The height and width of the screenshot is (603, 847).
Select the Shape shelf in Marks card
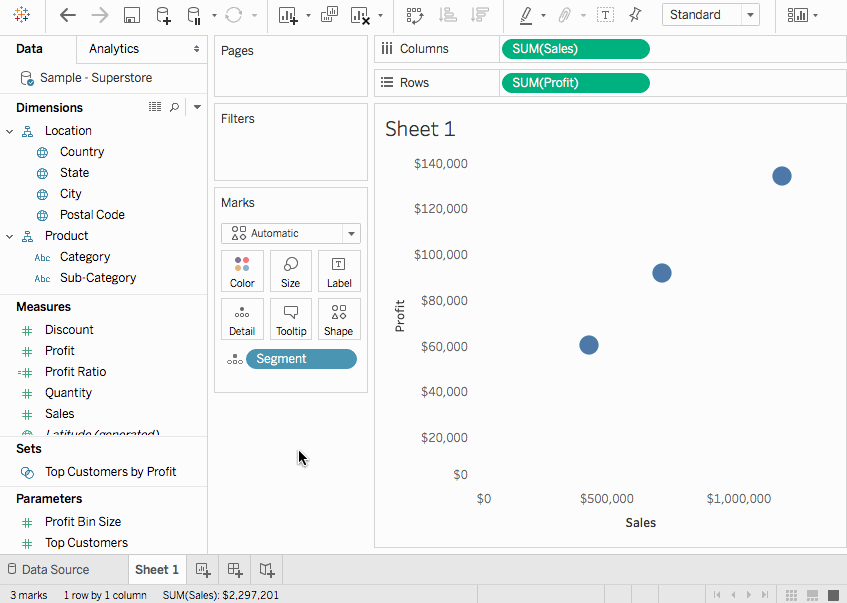(x=339, y=318)
